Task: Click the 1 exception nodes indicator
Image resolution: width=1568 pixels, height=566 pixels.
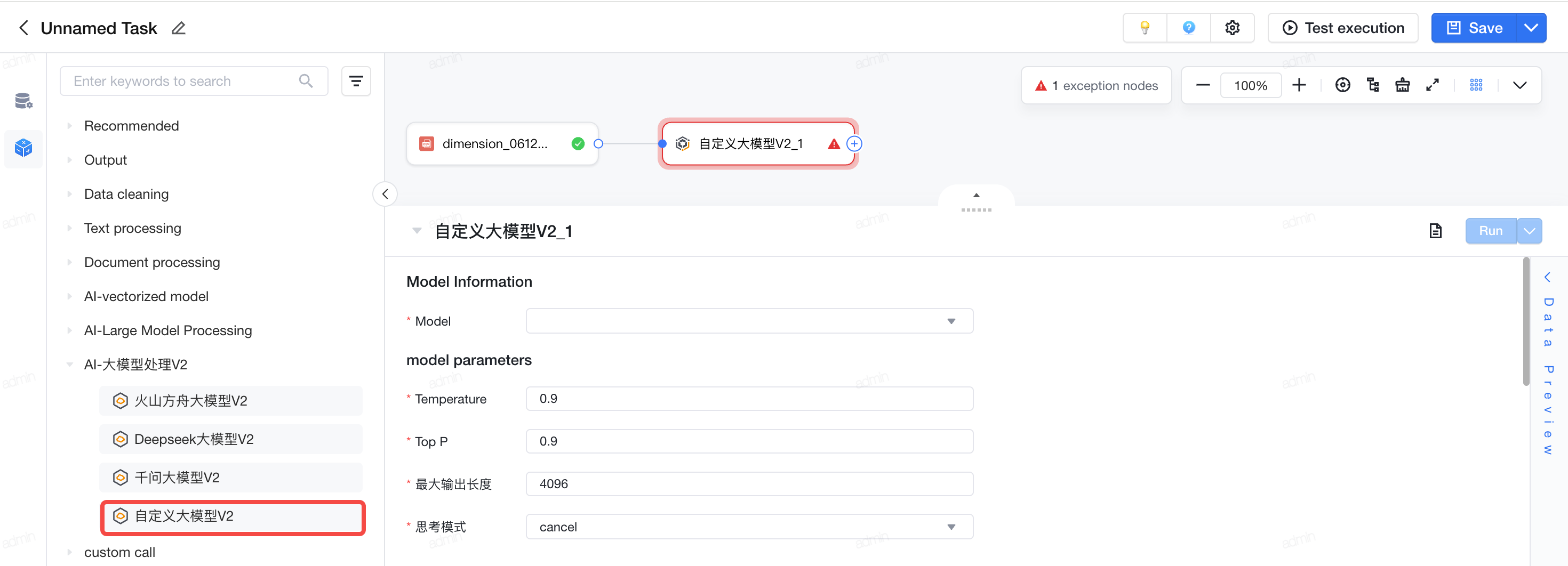Action: [1095, 86]
